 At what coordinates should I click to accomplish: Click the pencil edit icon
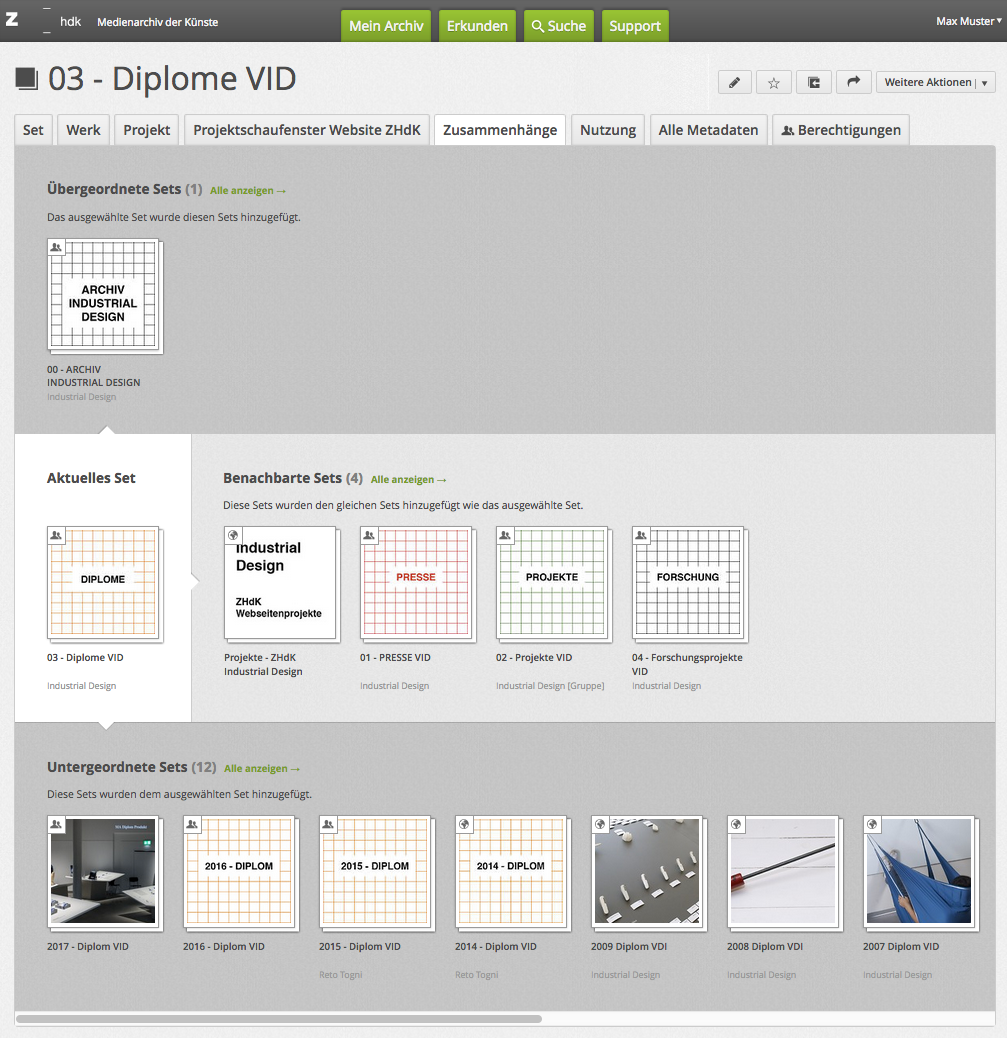(734, 83)
